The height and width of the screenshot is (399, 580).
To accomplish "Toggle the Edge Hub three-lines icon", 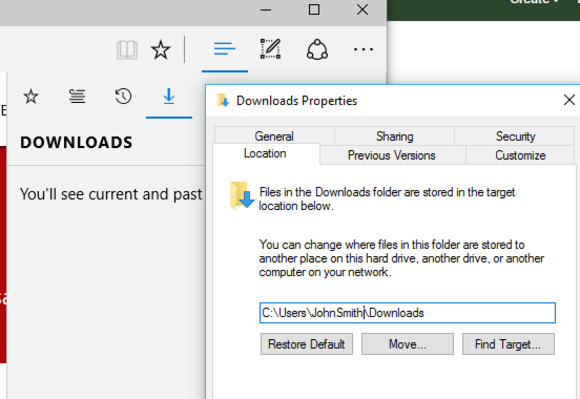I will (x=225, y=49).
